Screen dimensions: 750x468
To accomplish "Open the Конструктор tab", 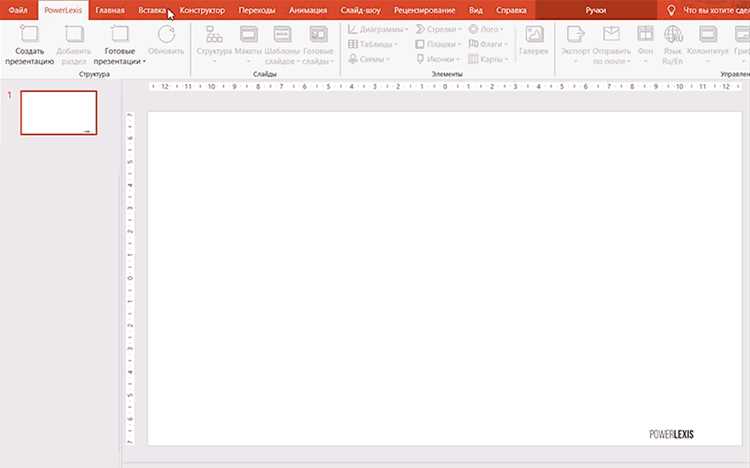I will [x=202, y=10].
